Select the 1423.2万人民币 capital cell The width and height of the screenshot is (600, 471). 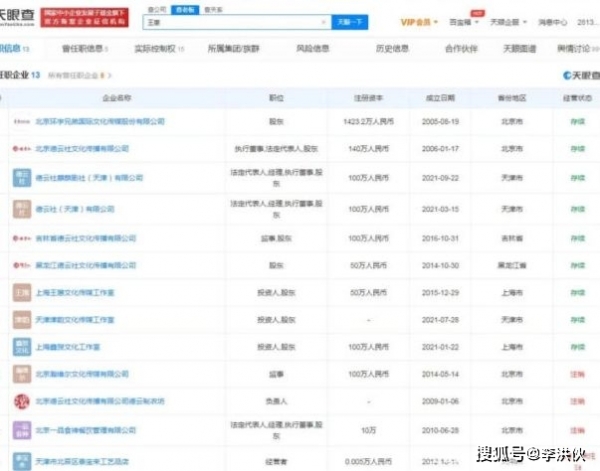368,122
